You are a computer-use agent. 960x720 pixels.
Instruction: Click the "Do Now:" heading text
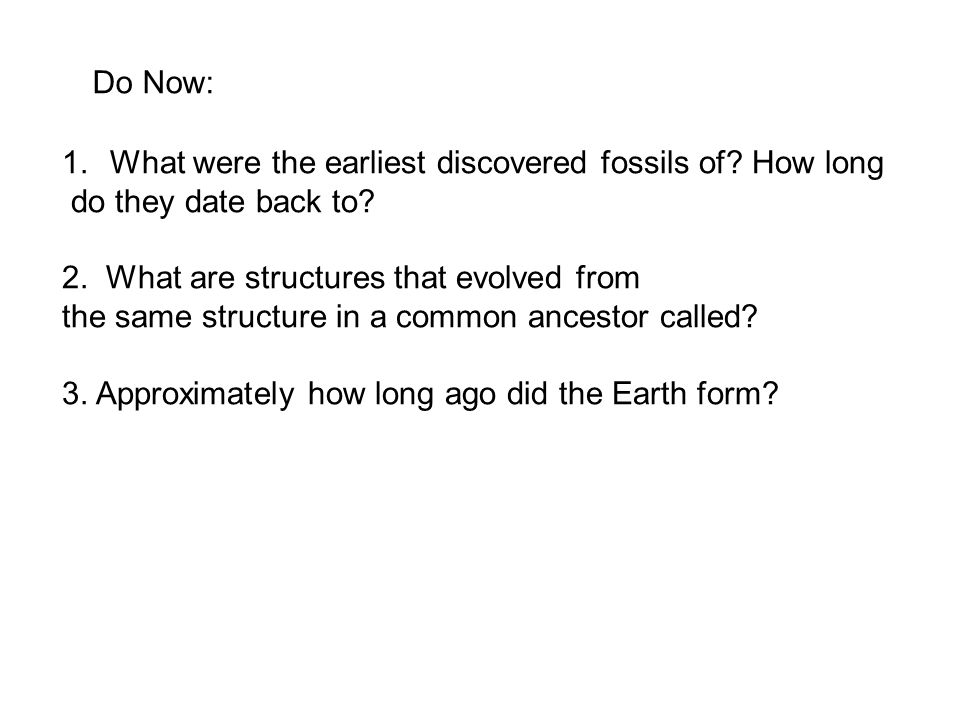click(153, 83)
